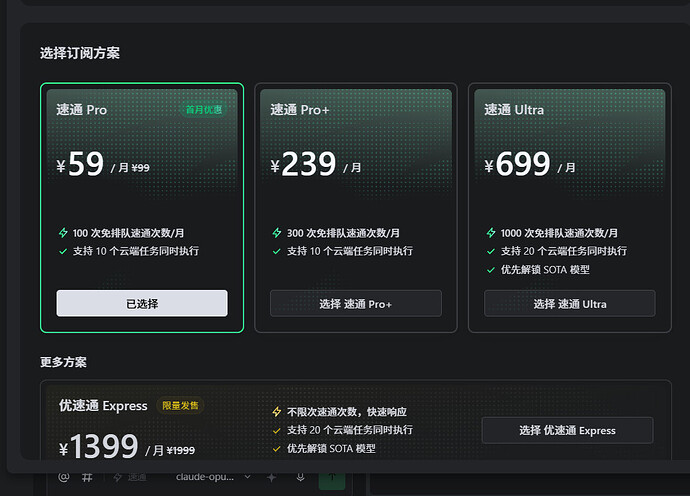
Task: Click the @ mention icon in chat bar
Action: pyautogui.click(x=64, y=477)
